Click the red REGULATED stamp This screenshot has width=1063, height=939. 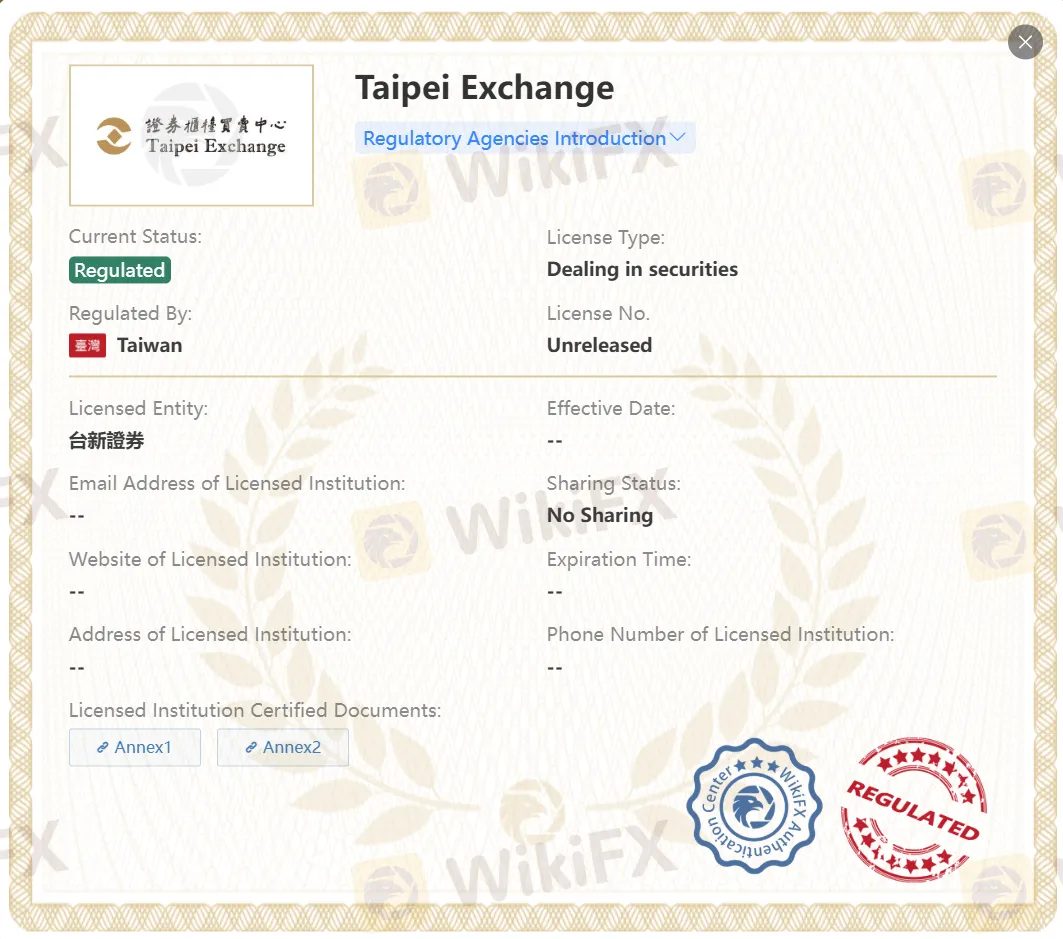(914, 810)
